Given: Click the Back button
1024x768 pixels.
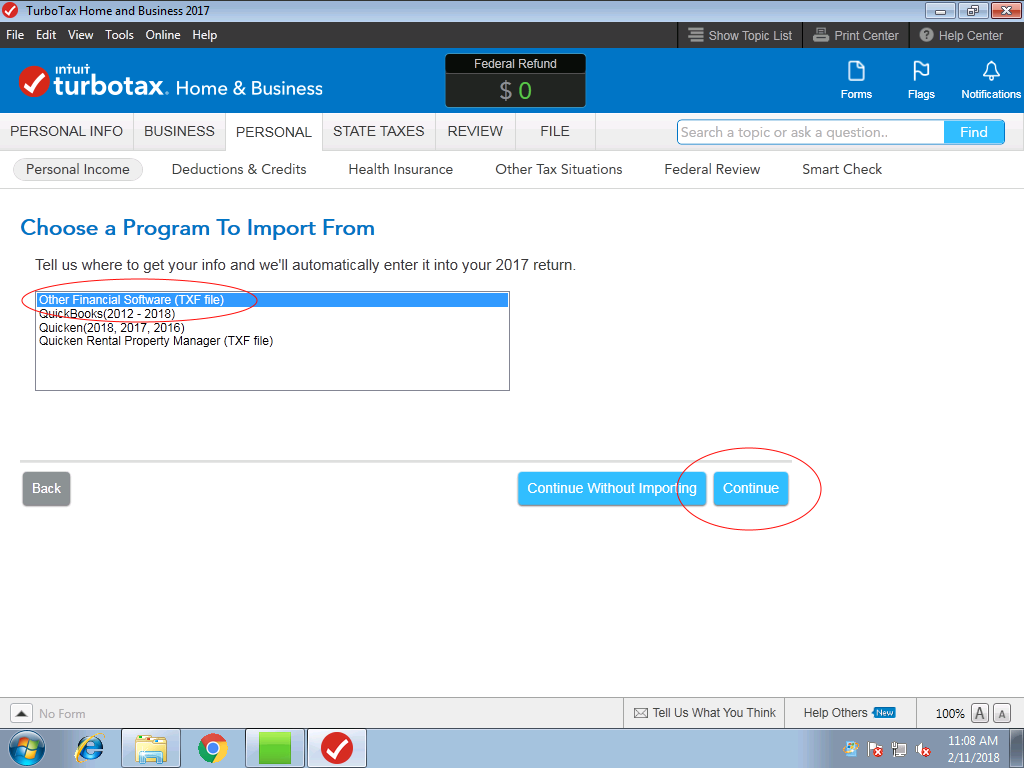Looking at the screenshot, I should tap(46, 488).
